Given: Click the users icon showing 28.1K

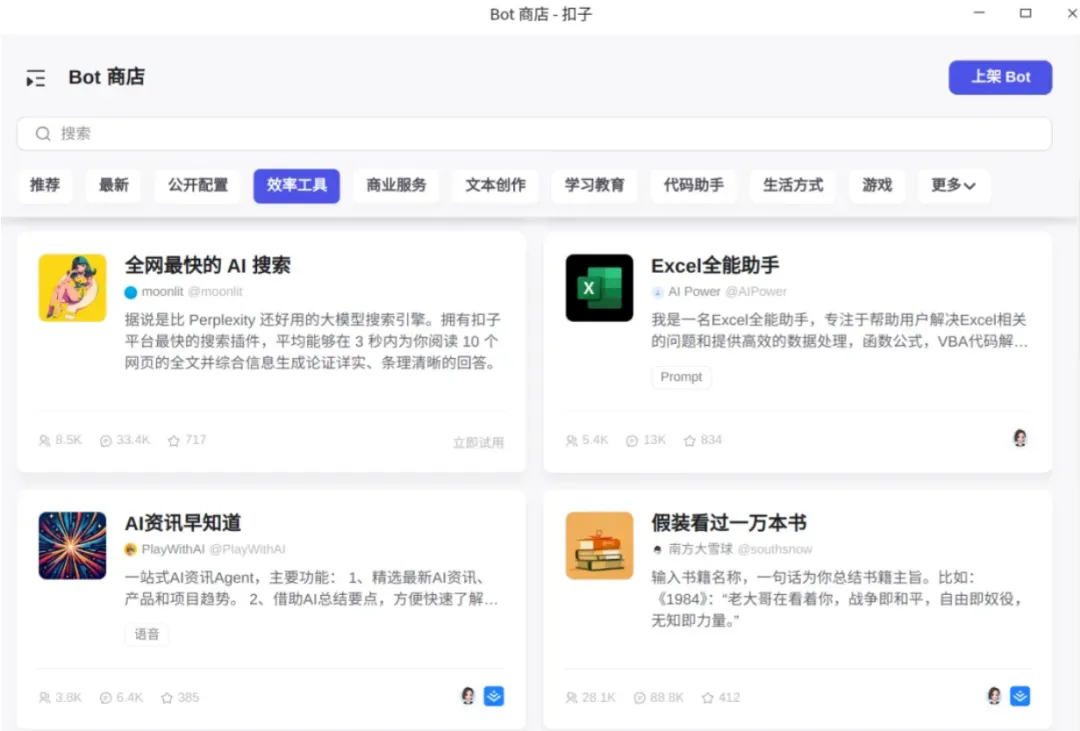Looking at the screenshot, I should point(571,698).
